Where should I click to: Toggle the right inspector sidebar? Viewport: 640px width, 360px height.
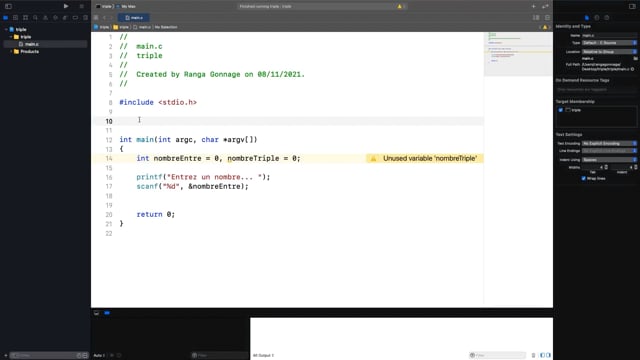(632, 6)
